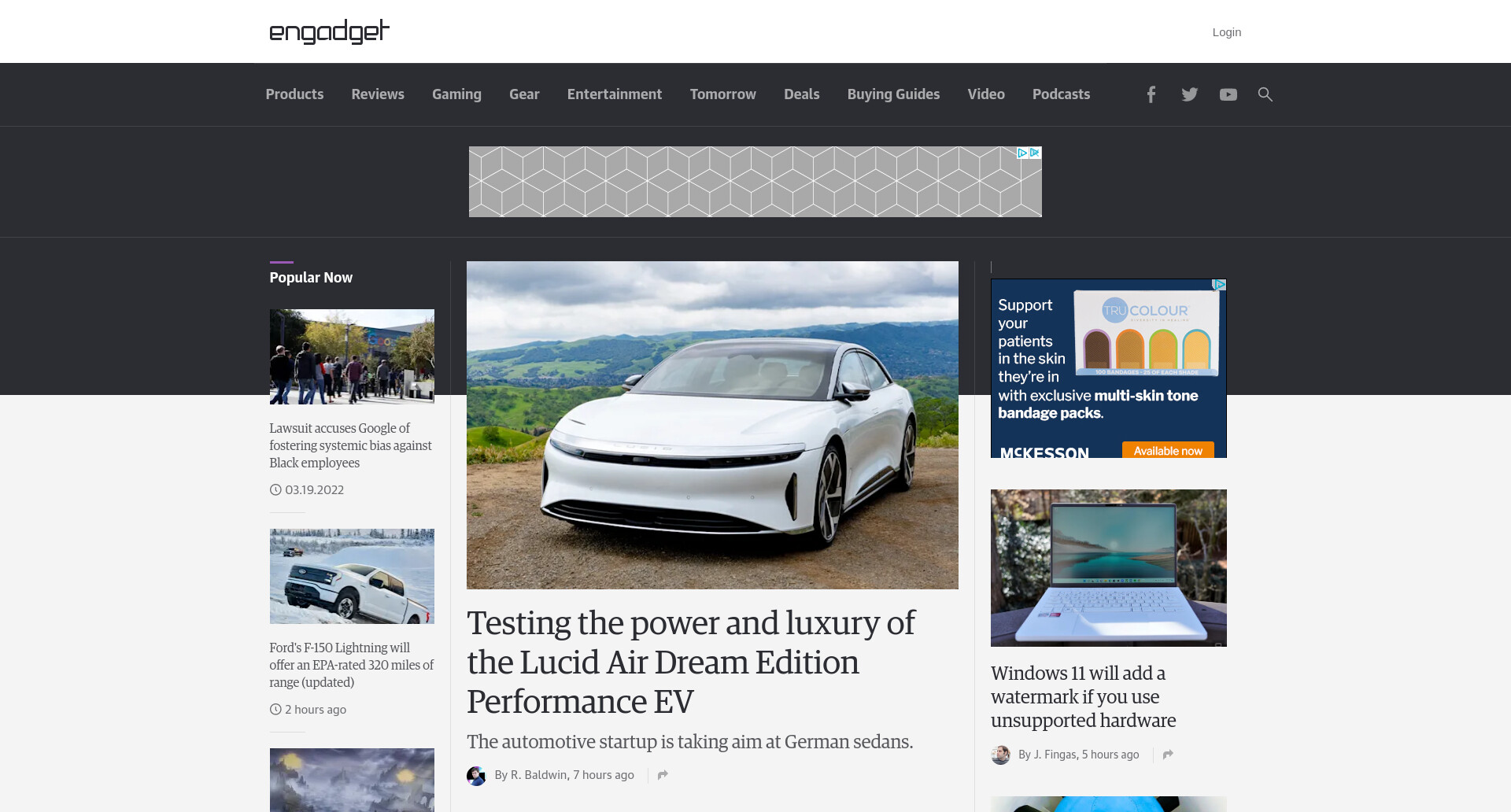Share the Windows 11 watermark article

point(1168,755)
